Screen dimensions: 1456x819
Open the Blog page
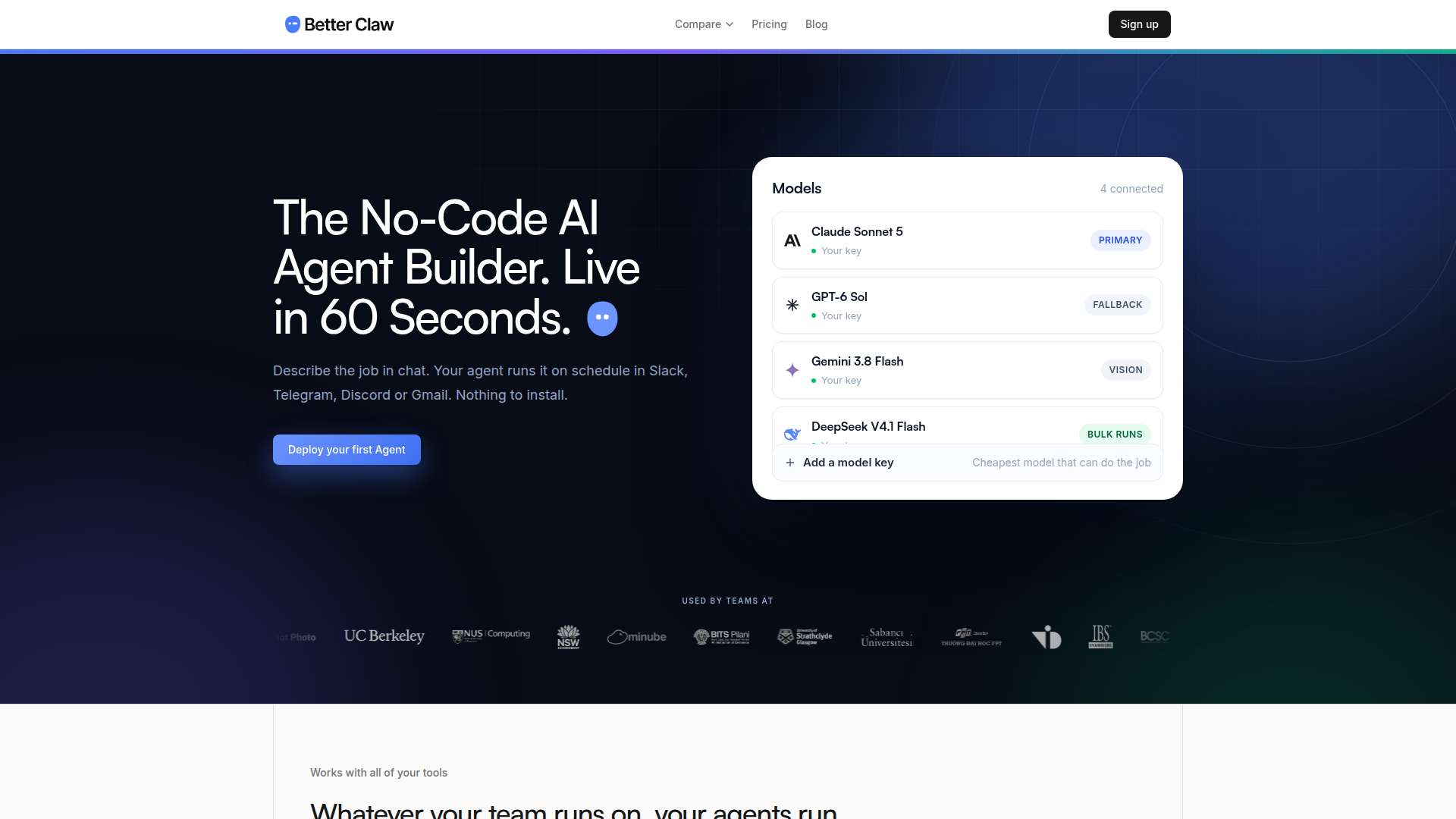[x=816, y=24]
